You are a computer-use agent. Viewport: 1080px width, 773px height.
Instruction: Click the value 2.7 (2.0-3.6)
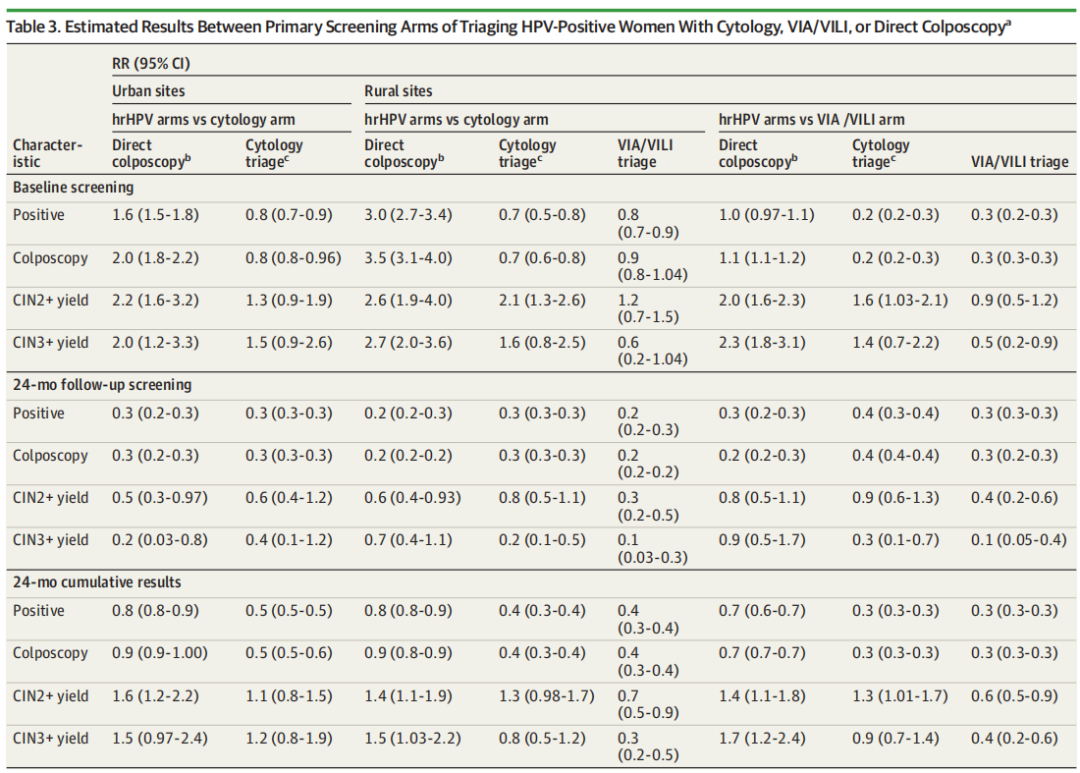tap(408, 343)
